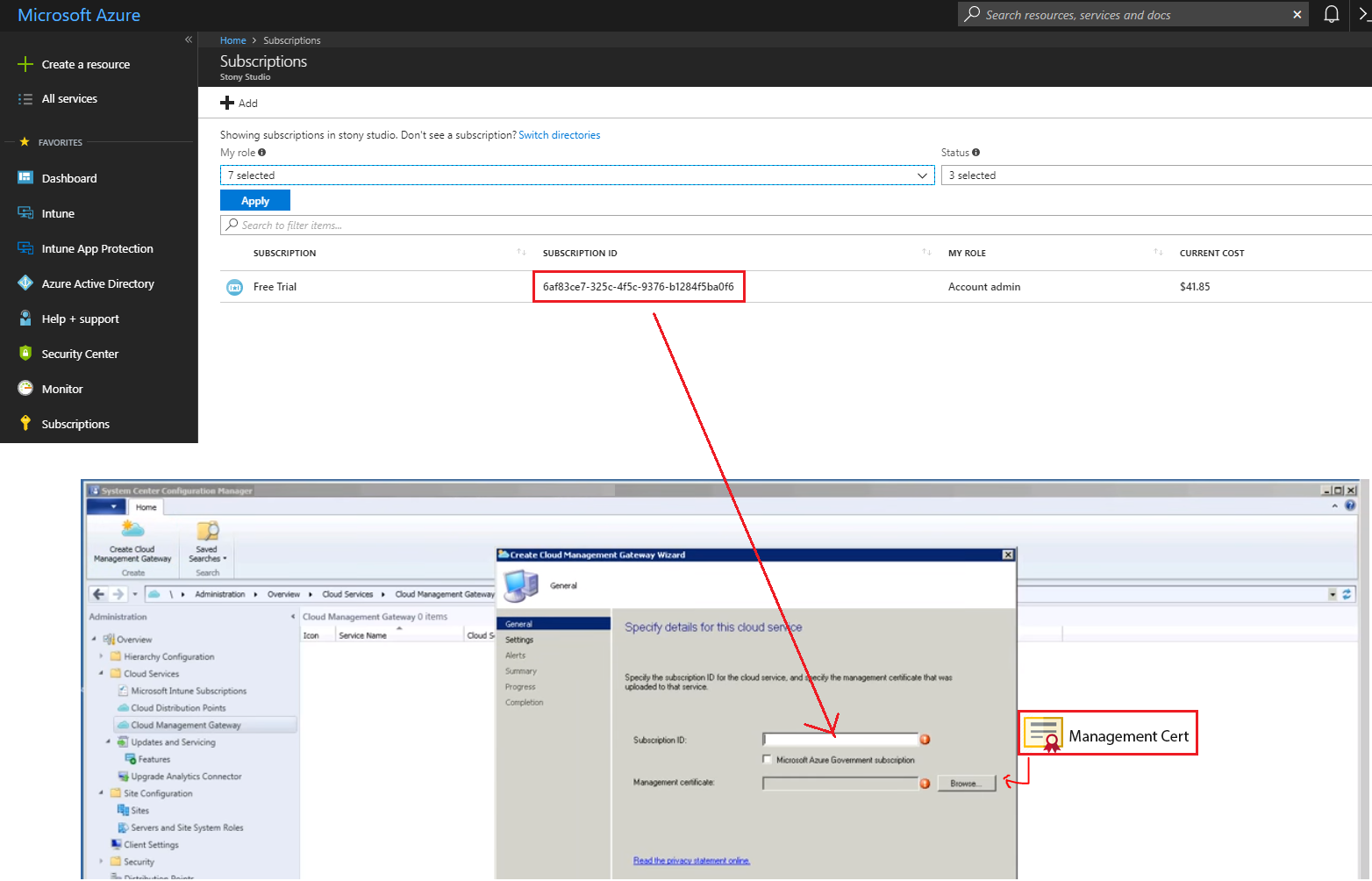
Task: Click Administration in the breadcrumb path
Action: pyautogui.click(x=220, y=594)
